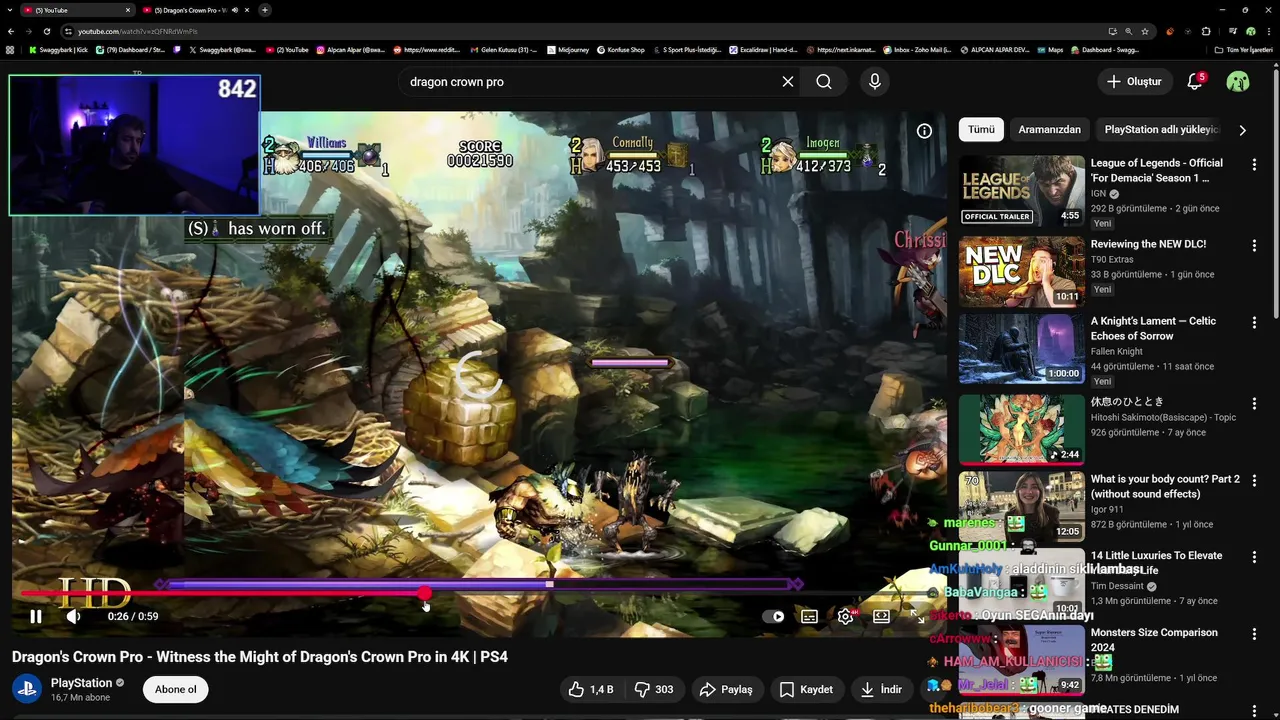Subscribe with the 'Abone ol' button
The image size is (1280, 720).
pyautogui.click(x=176, y=689)
